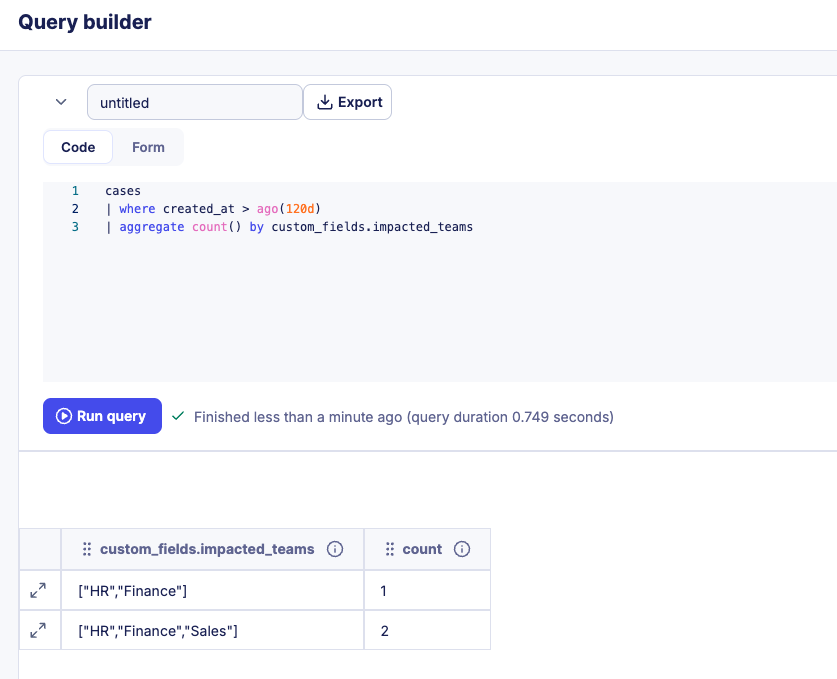Image resolution: width=837 pixels, height=679 pixels.
Task: Select the count value of 2
Action: click(384, 630)
